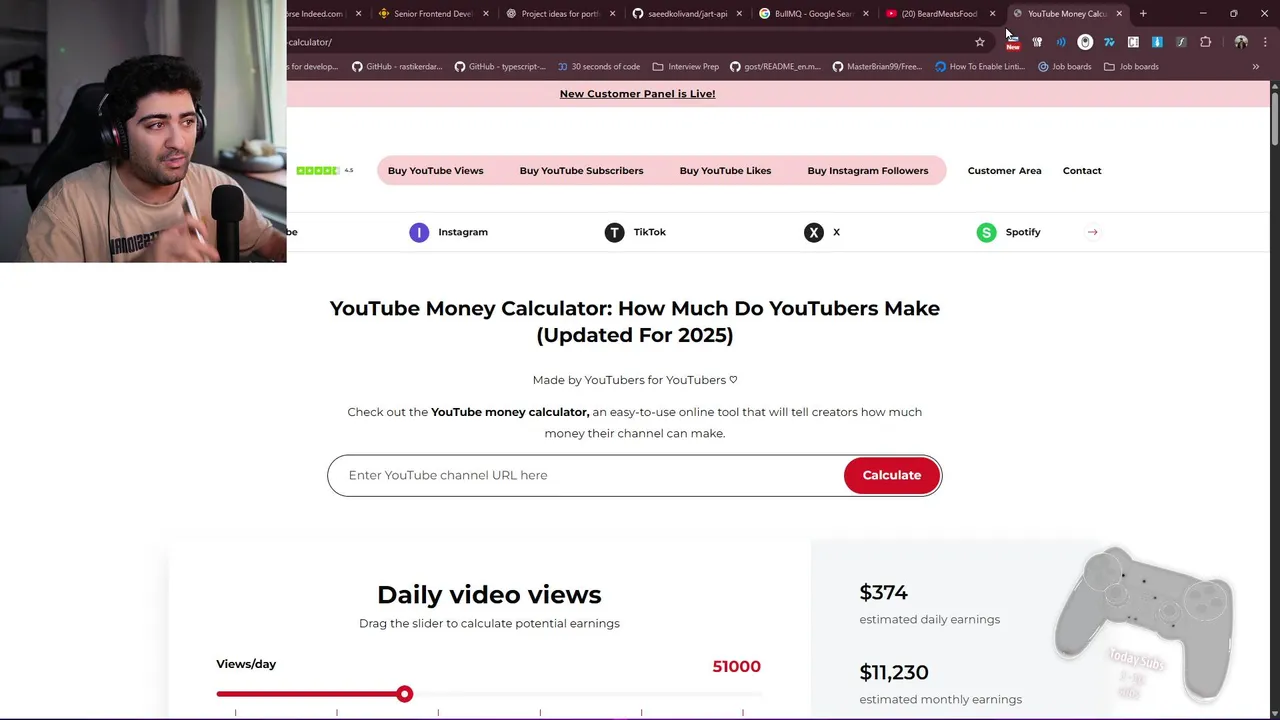Open the GitHub typescript bookmark
The image size is (1280, 720).
click(499, 67)
